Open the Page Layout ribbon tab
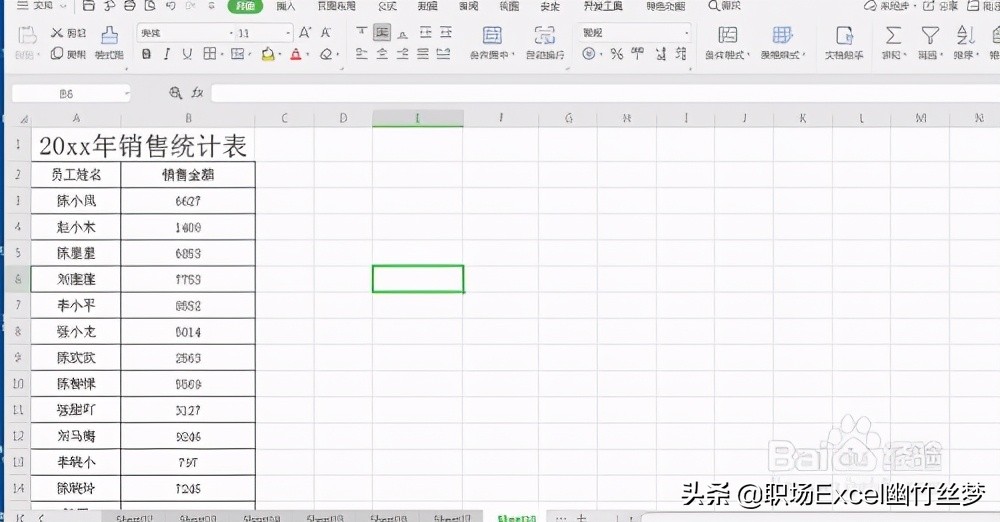This screenshot has width=1000, height=522. pos(336,6)
